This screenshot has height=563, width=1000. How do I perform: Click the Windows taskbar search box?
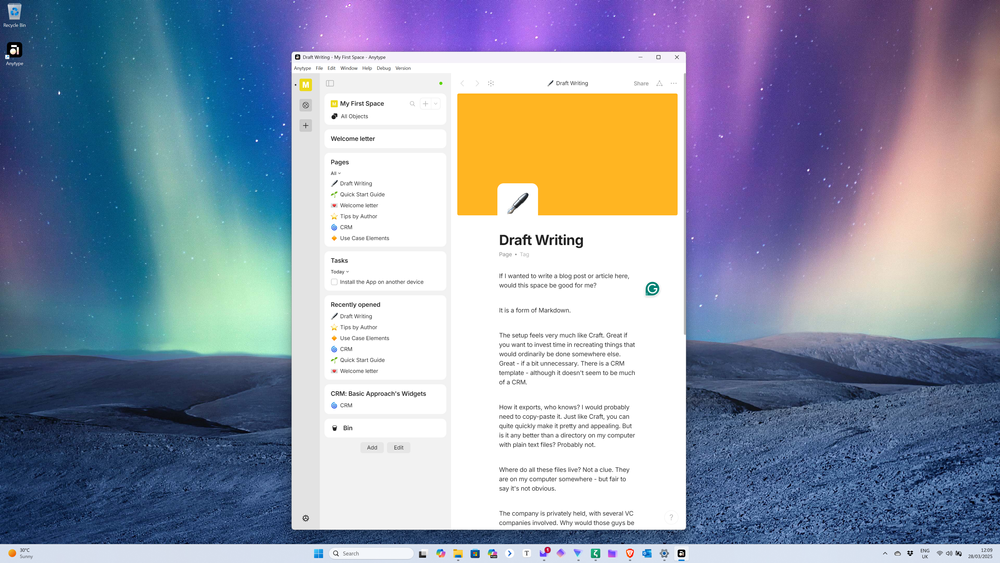tap(372, 553)
